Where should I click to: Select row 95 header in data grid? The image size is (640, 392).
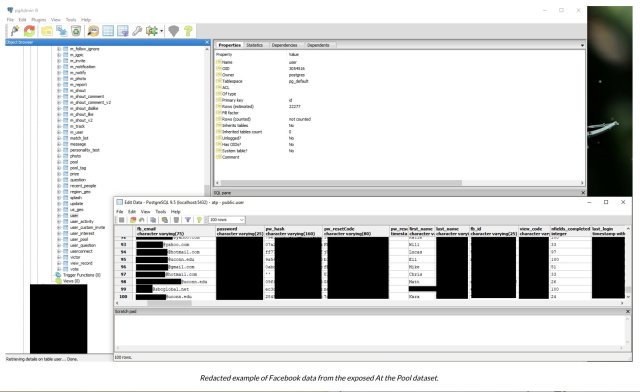[124, 259]
